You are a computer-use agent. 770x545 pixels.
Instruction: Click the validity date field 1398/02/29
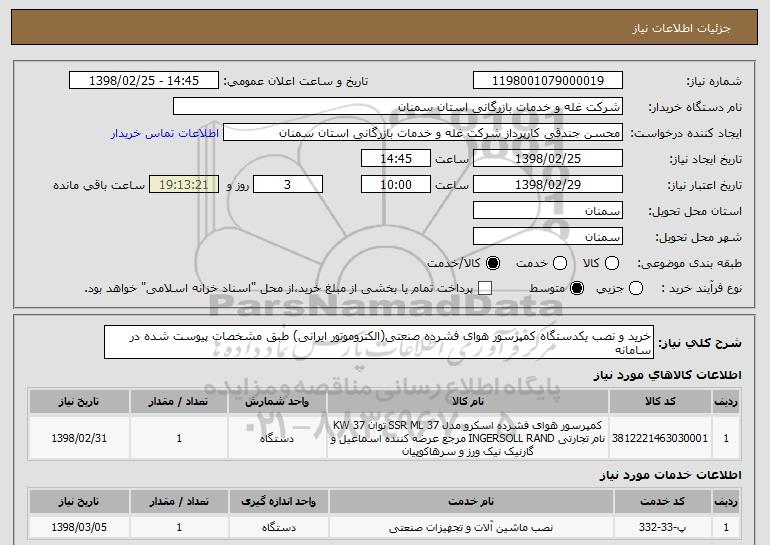pos(548,185)
